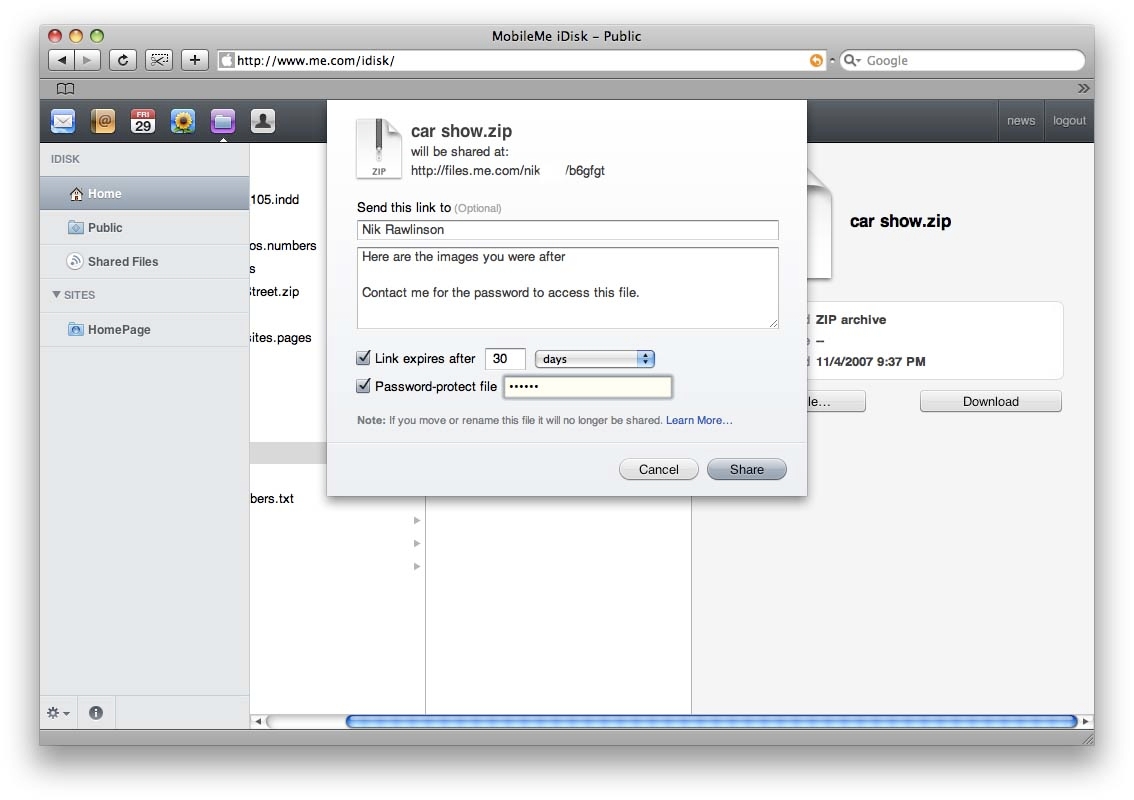Open the MobileMe Contacts address book icon
Image resolution: width=1134 pixels, height=800 pixels.
103,121
